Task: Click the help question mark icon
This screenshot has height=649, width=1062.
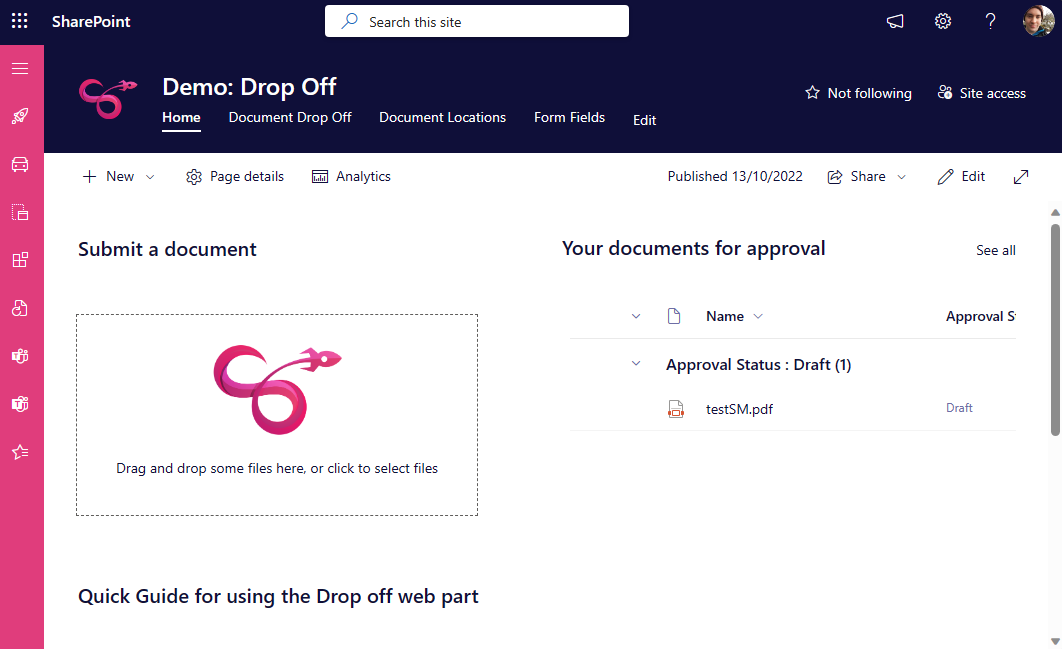Action: click(x=990, y=21)
